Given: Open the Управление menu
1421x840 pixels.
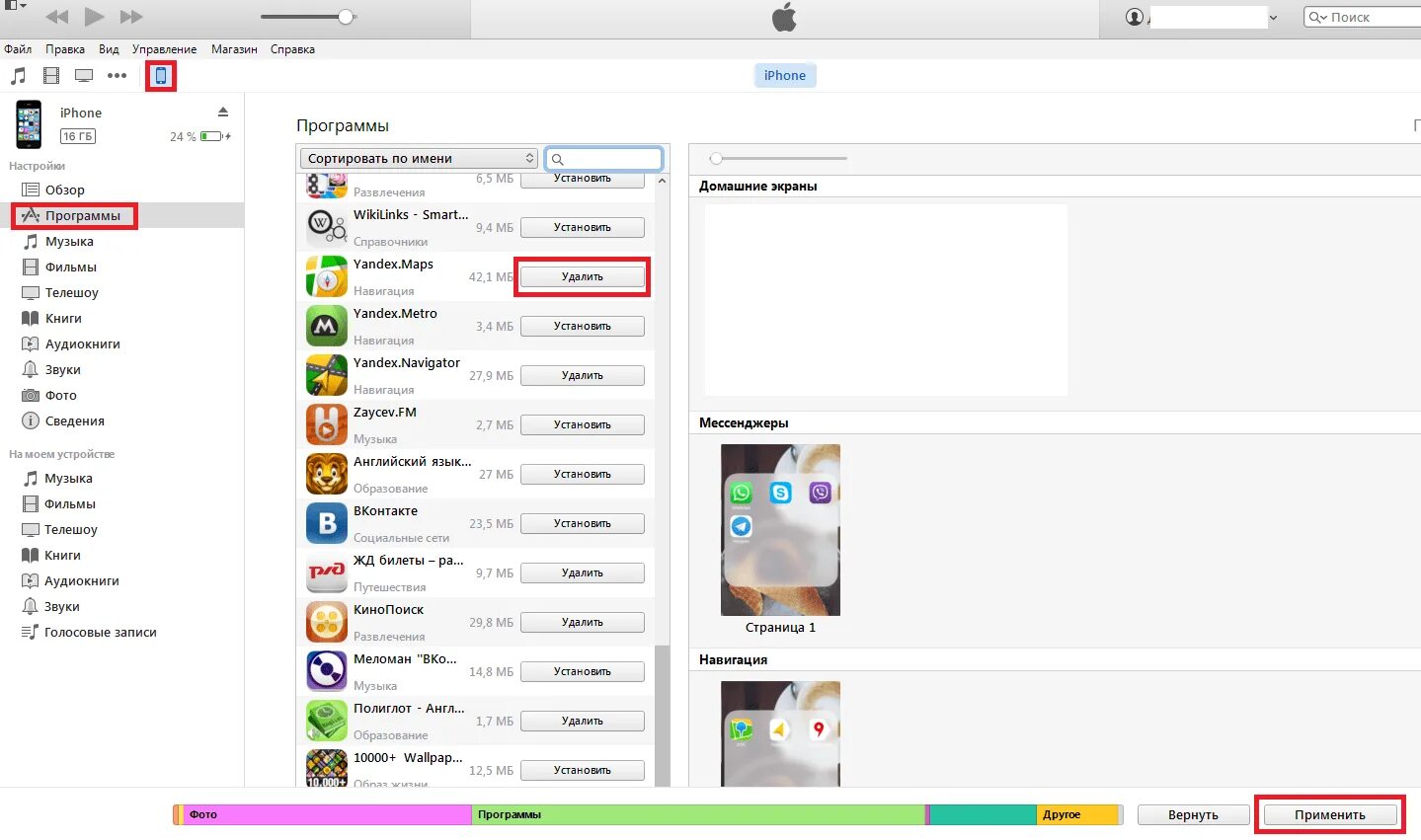Looking at the screenshot, I should click(164, 49).
